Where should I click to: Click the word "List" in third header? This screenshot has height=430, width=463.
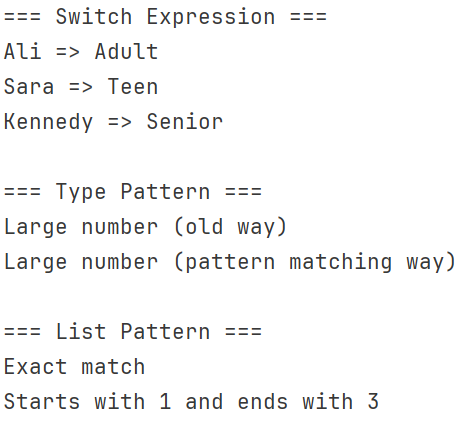tap(81, 332)
